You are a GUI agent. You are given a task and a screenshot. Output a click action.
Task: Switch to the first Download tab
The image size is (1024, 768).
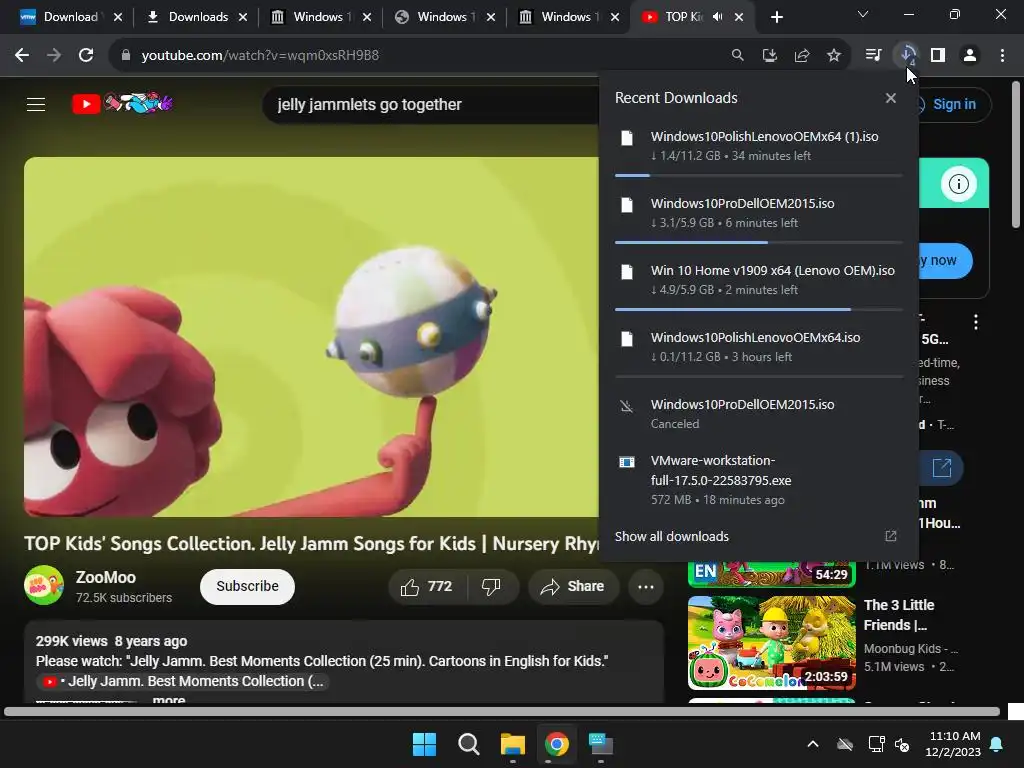coord(71,17)
